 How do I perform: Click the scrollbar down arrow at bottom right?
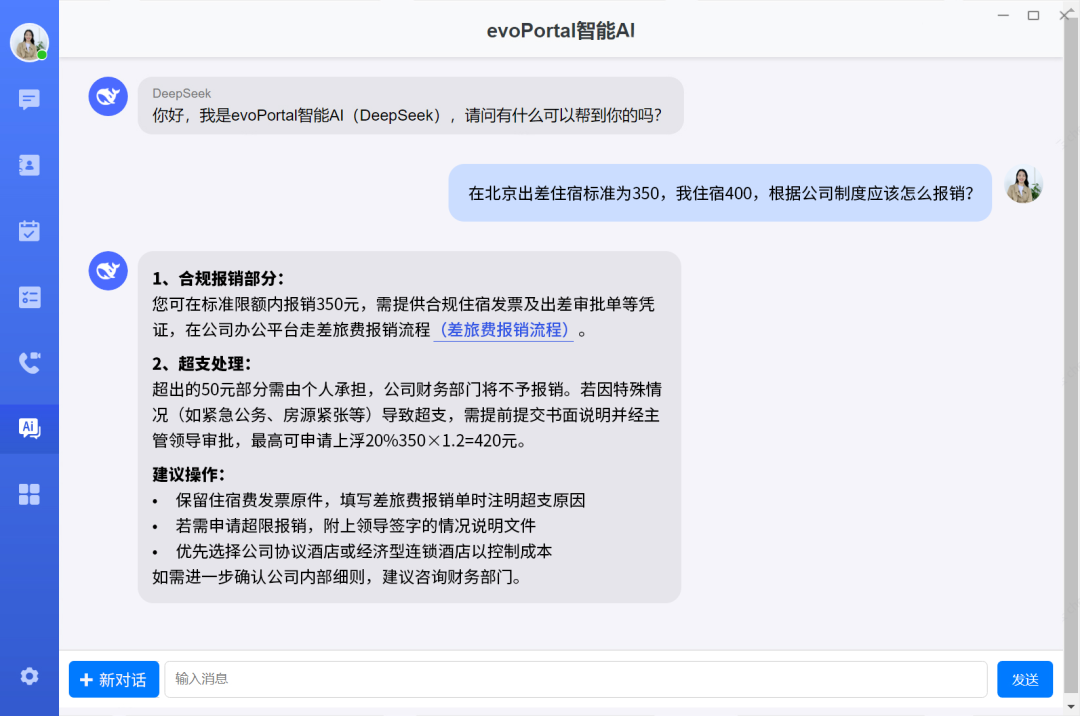[x=1073, y=706]
